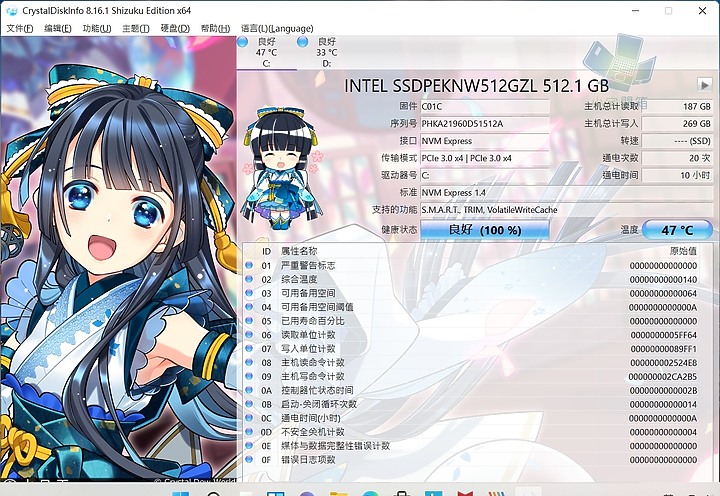Screen dimensions: 720x496
Task: Click the power-on count value 20 次
Action: pyautogui.click(x=677, y=158)
